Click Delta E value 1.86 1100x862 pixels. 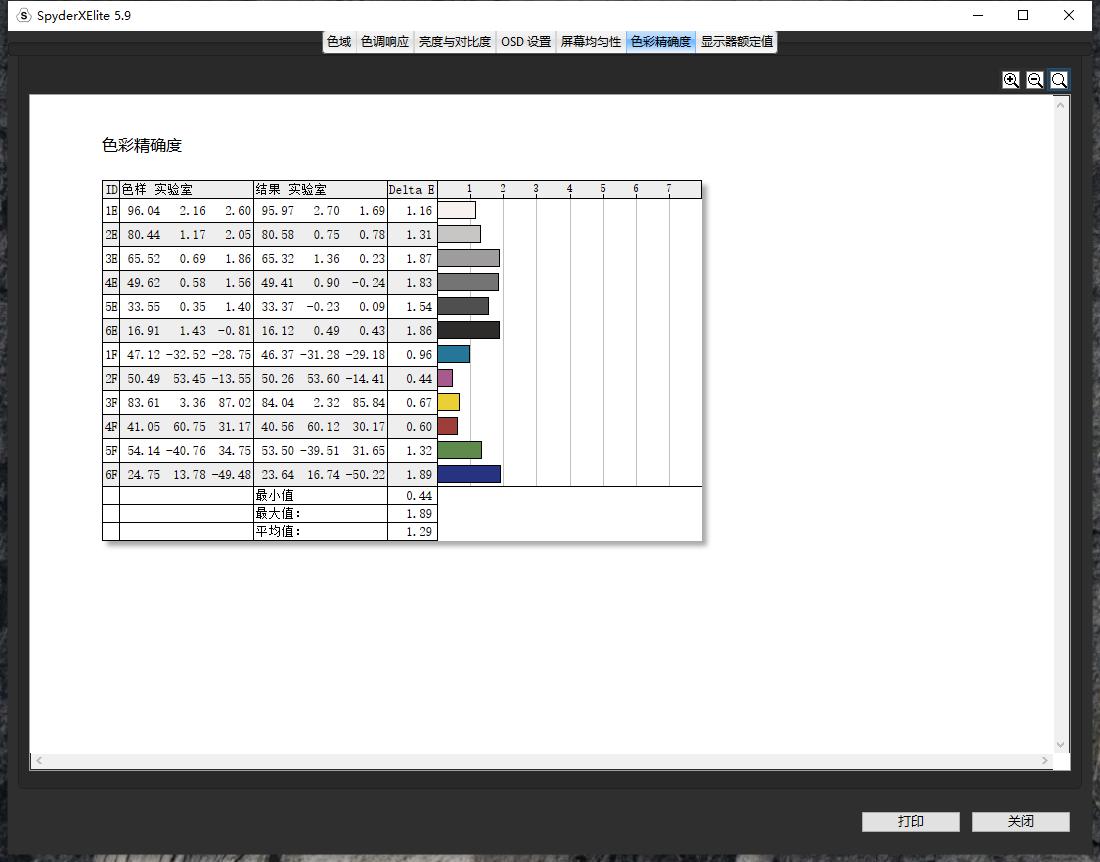pos(419,331)
